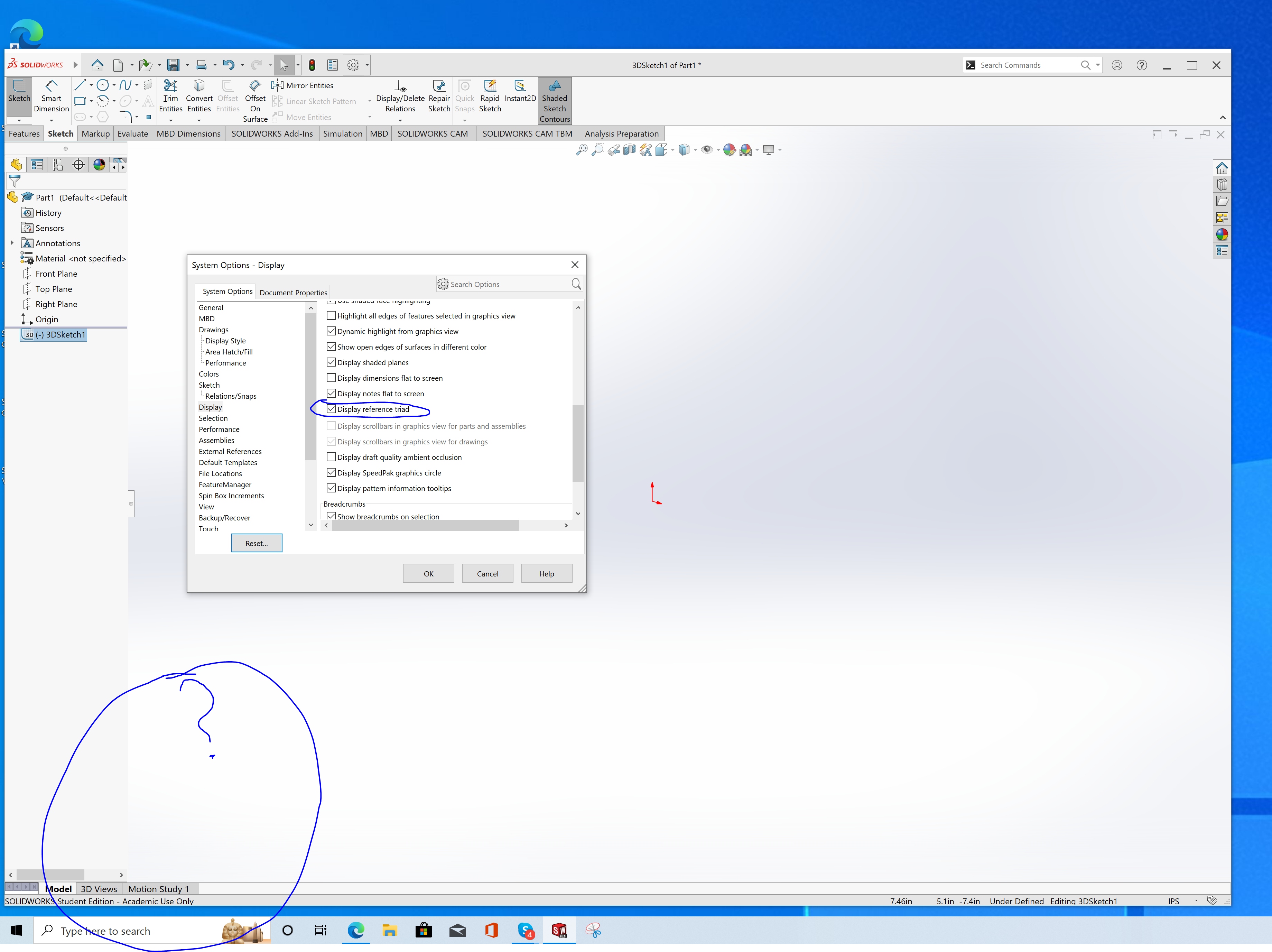Click the Rebuild traffic light icon
Viewport: 1272px width, 952px height.
[312, 65]
